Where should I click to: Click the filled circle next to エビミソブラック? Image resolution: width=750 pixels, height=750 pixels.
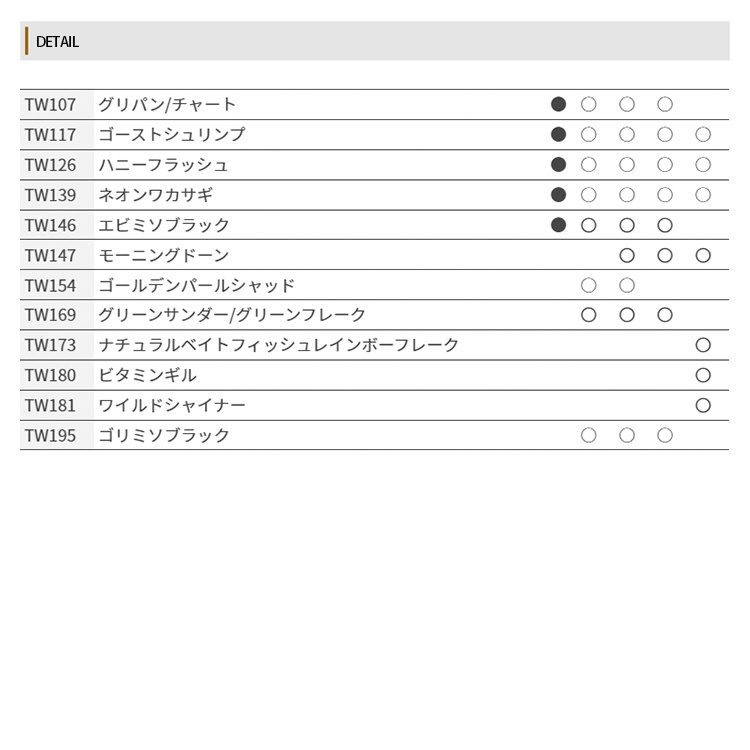(559, 225)
